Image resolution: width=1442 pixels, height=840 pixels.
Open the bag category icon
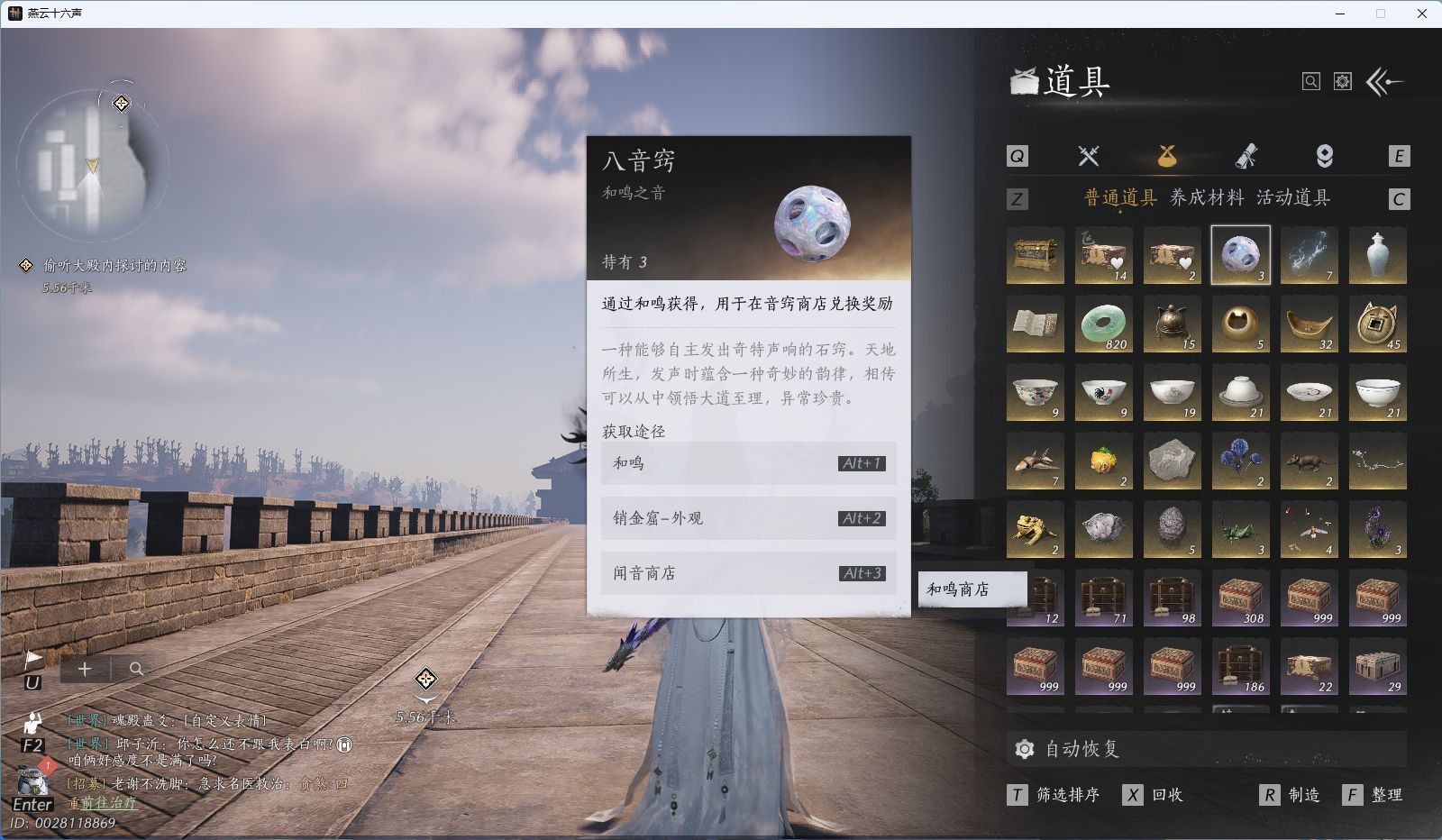click(x=1166, y=155)
